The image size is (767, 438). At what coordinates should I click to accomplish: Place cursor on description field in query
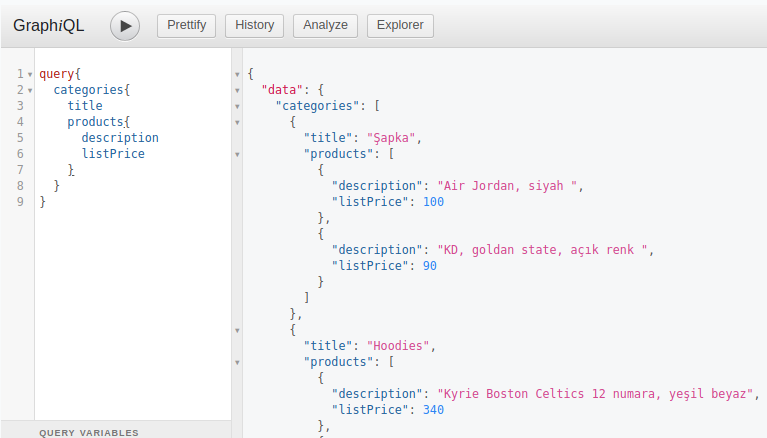(119, 138)
